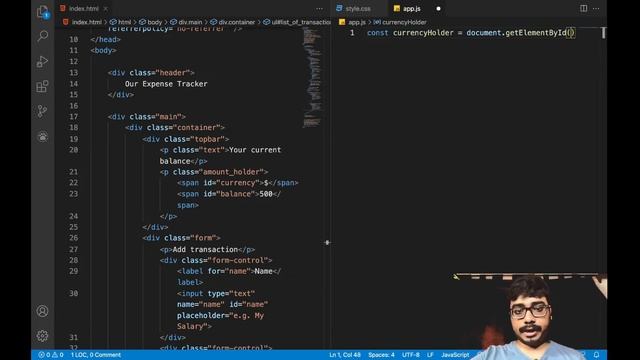The image size is (640, 360).
Task: Click the form-control div on line 28
Action: pyautogui.click(x=216, y=260)
